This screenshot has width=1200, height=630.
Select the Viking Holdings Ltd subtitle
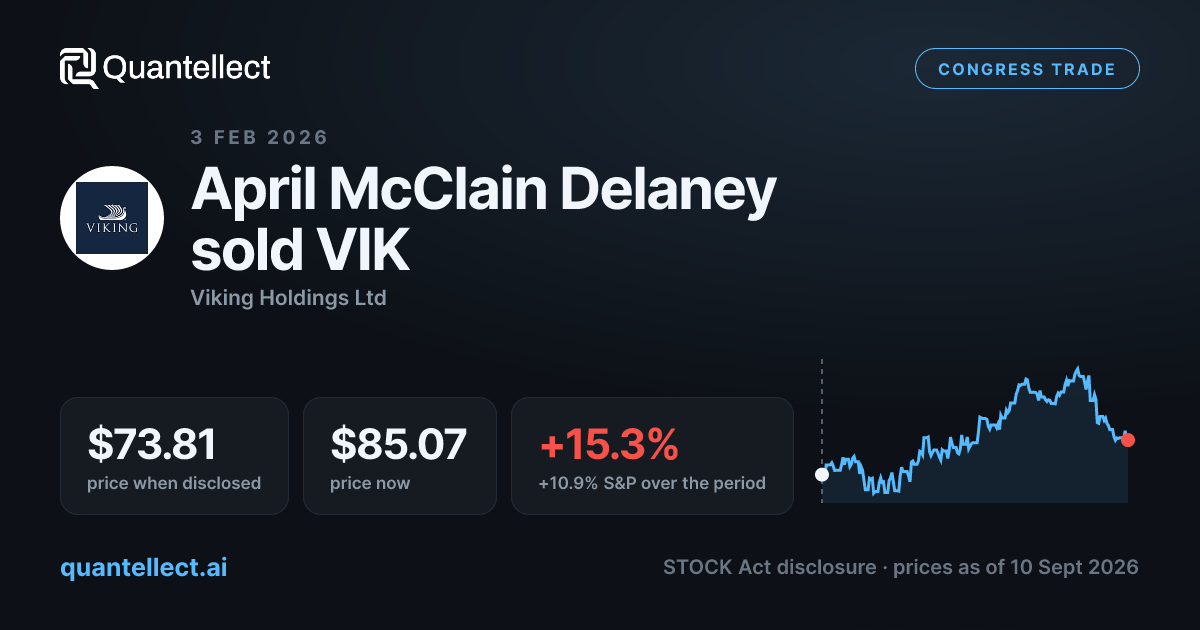coord(288,298)
